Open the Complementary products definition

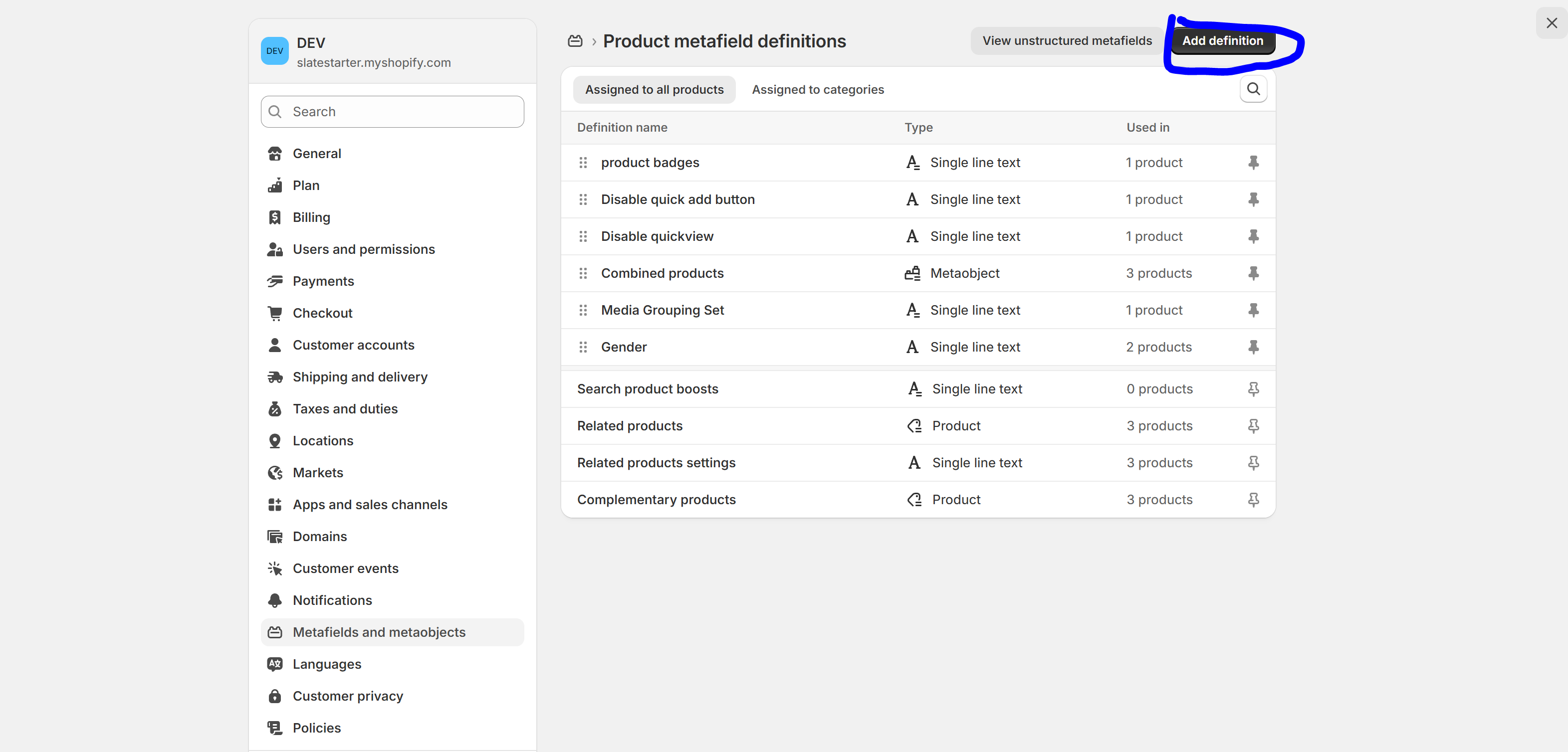point(656,500)
